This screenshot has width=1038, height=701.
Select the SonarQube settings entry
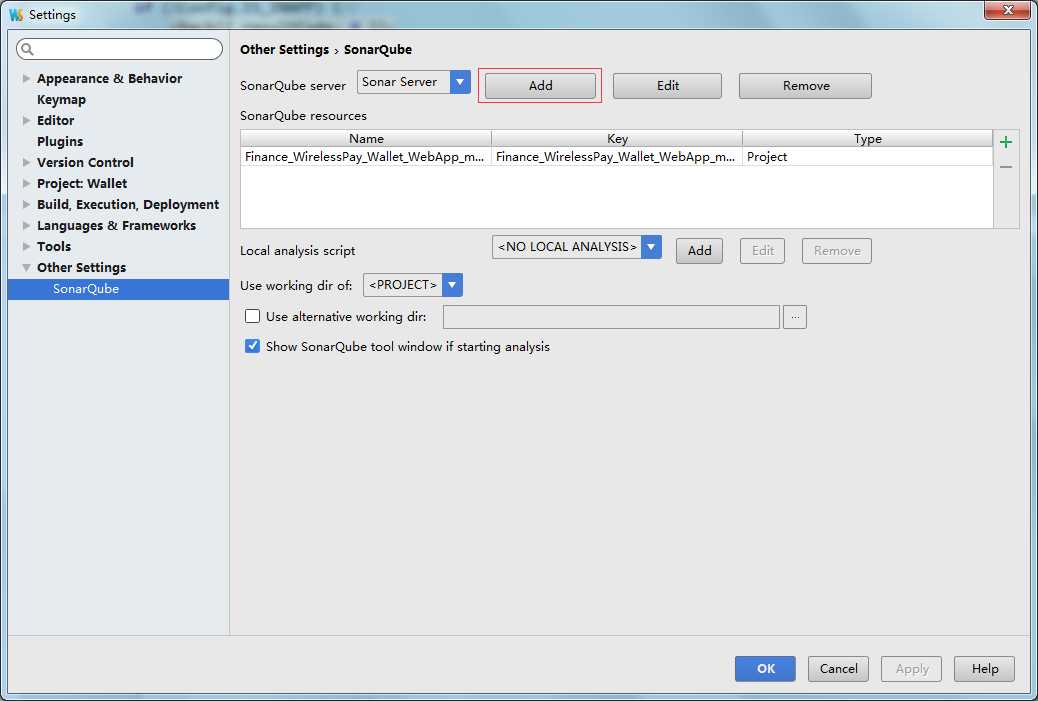point(118,289)
